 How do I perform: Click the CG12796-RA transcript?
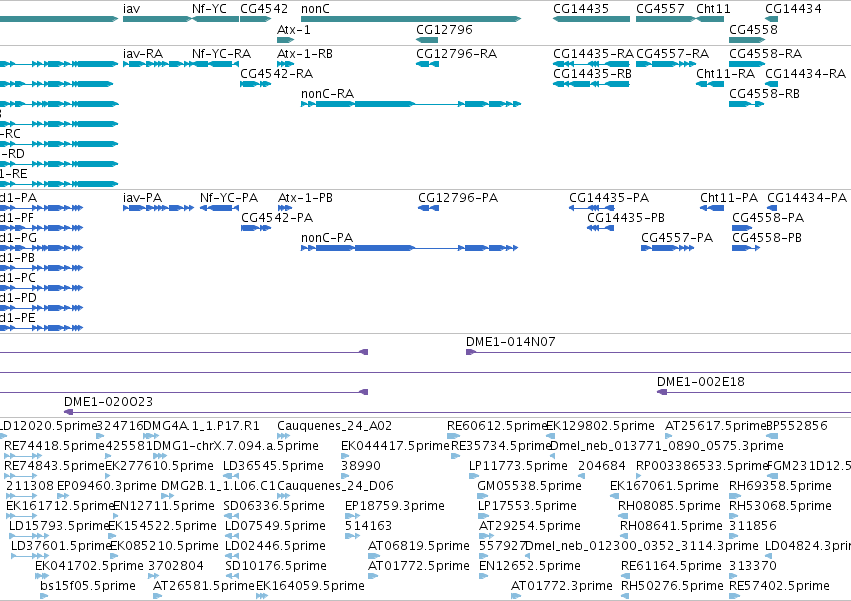(x=427, y=64)
